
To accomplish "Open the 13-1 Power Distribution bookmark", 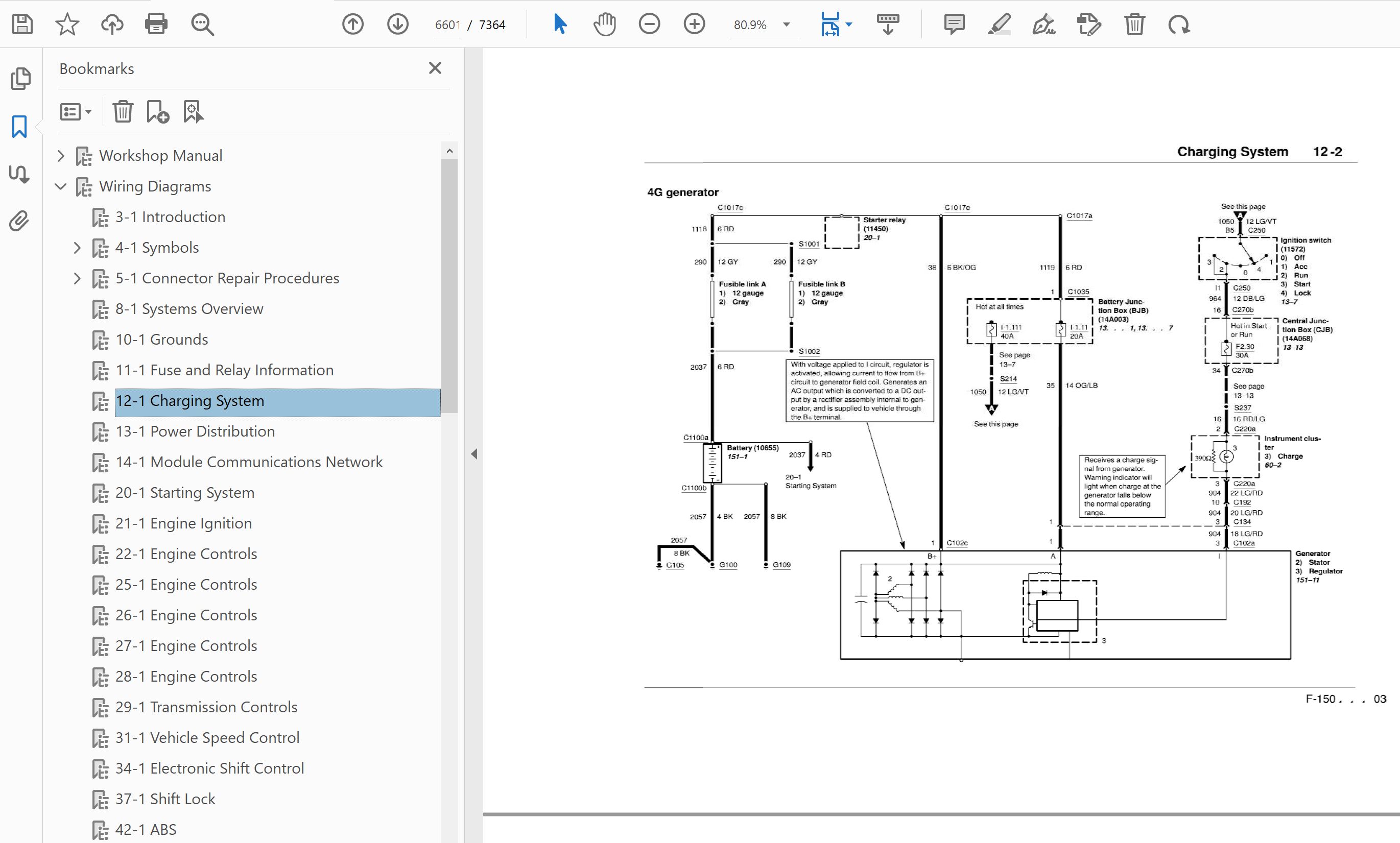I will click(195, 431).
